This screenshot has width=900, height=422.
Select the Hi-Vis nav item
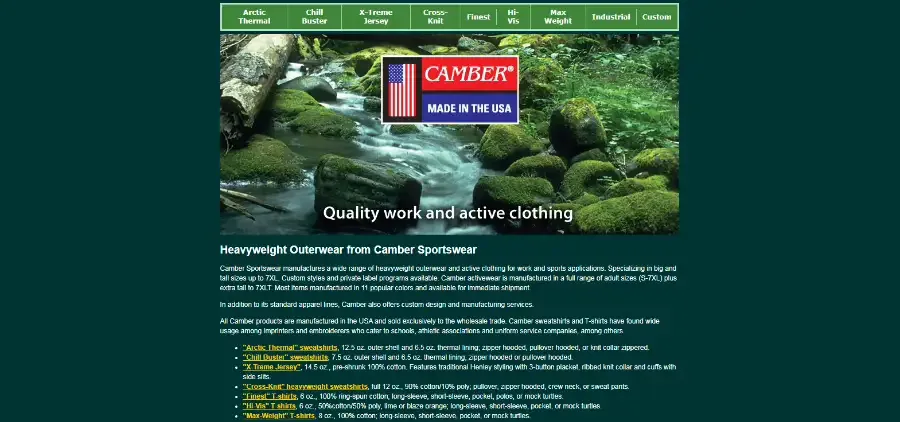click(x=513, y=17)
